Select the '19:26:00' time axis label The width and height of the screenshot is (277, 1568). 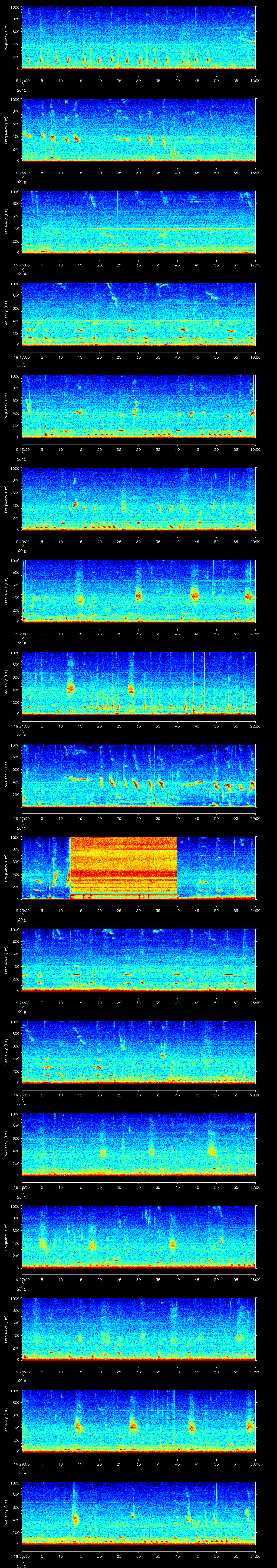[21, 1187]
